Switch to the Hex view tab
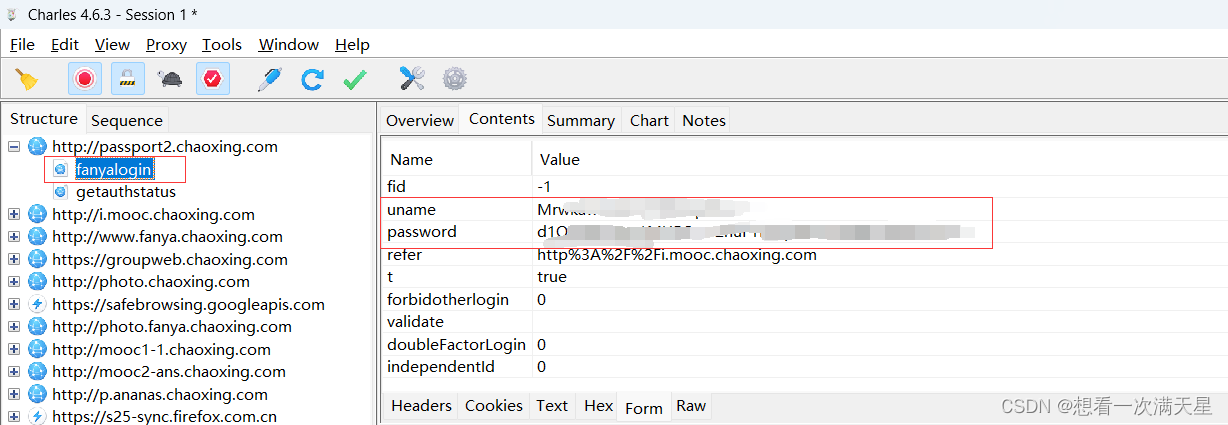 [598, 406]
